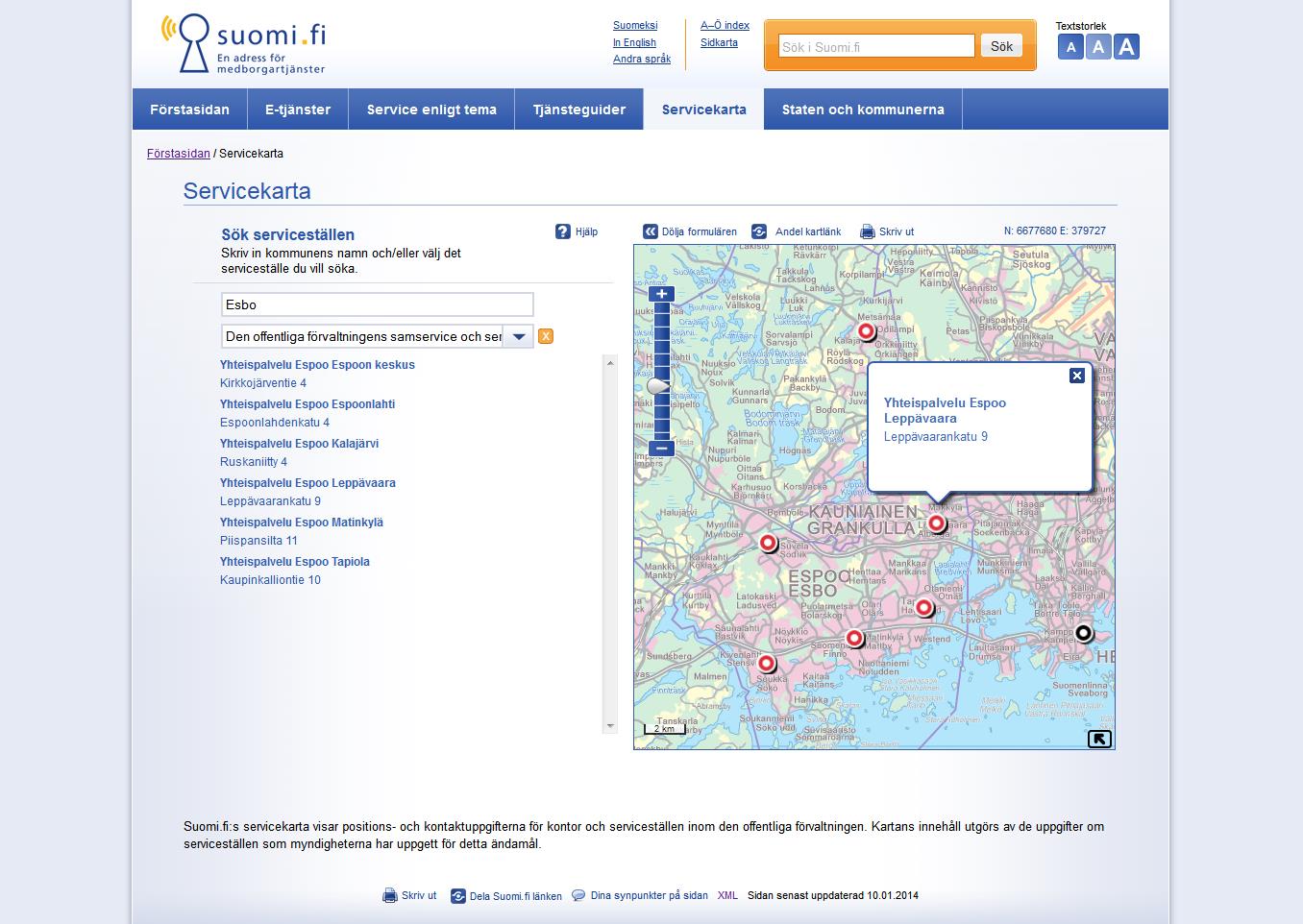The height and width of the screenshot is (924, 1303).
Task: Open the Staten och kommunerna tab
Action: point(863,109)
